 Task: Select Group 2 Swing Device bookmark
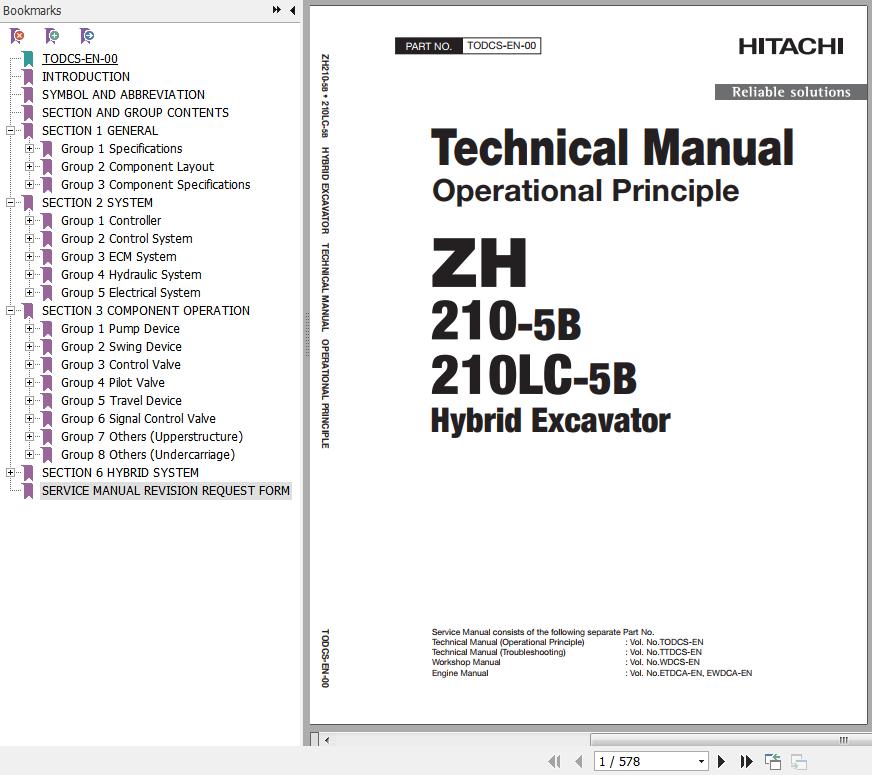(x=121, y=347)
